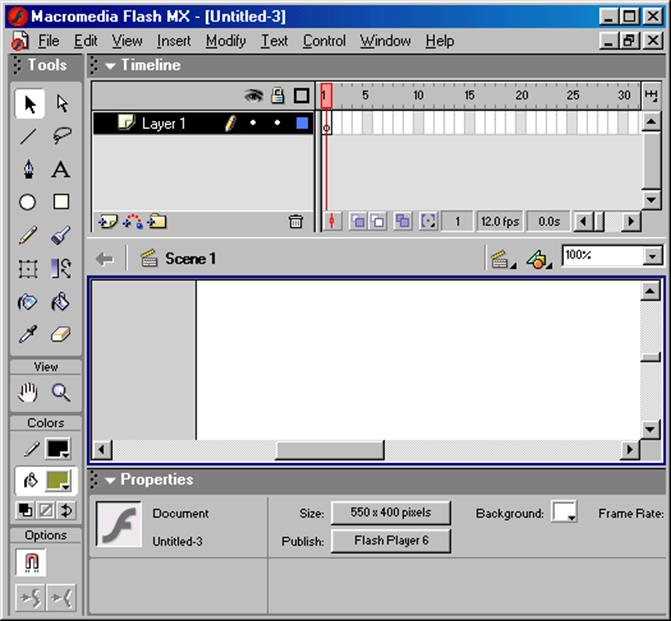Open the timeline frame view menu
671x621 pixels.
pyautogui.click(x=651, y=95)
